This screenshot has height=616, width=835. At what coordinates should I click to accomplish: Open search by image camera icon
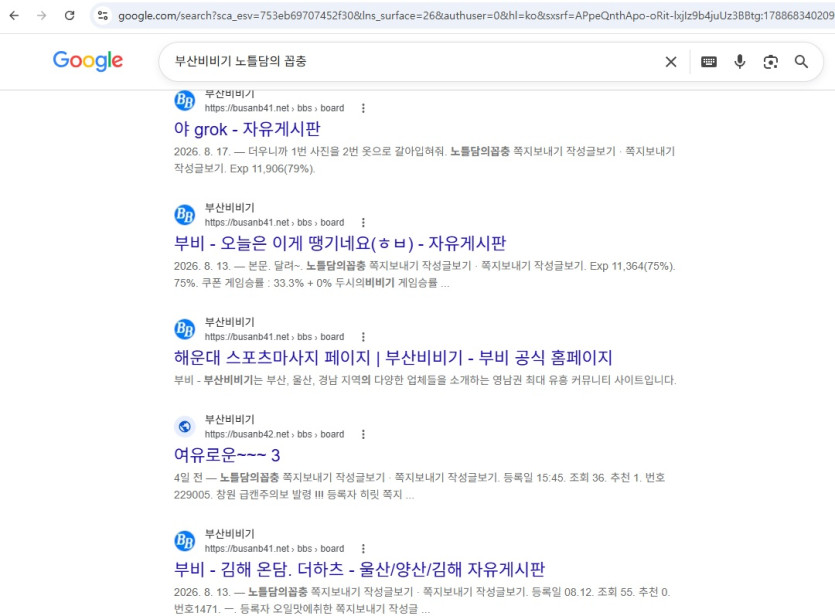tap(771, 62)
